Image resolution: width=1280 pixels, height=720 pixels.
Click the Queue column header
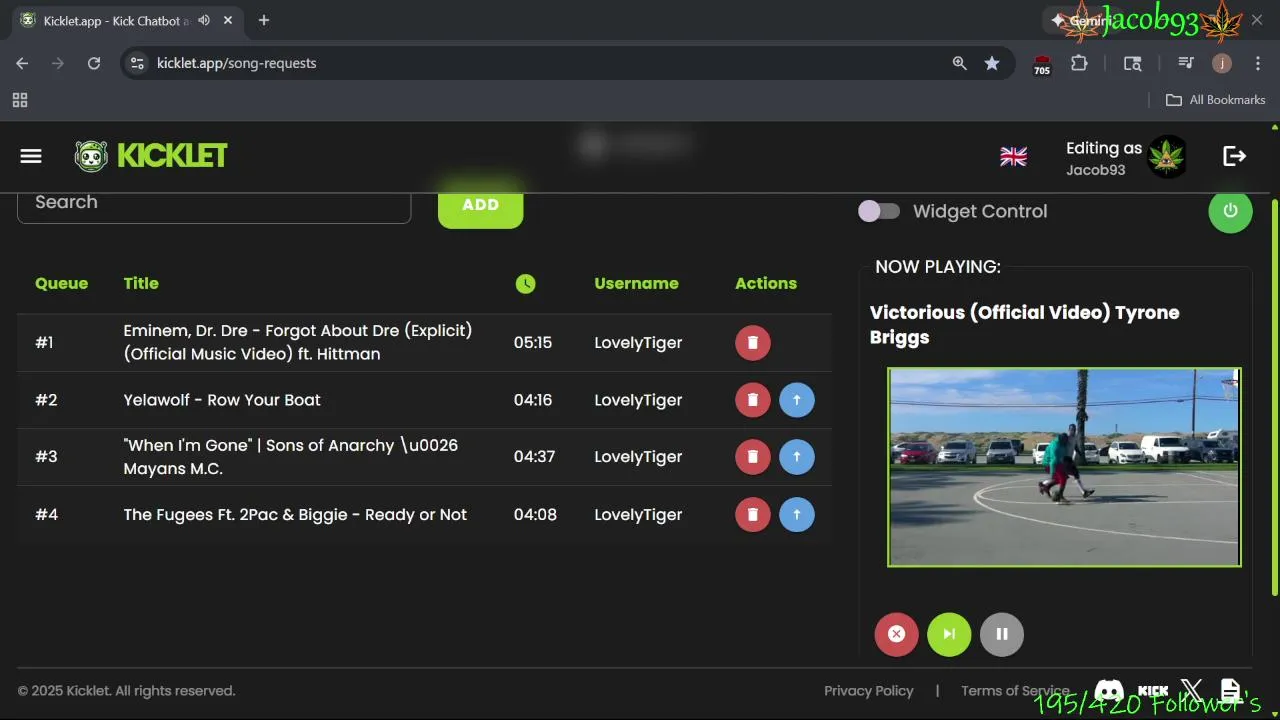61,284
